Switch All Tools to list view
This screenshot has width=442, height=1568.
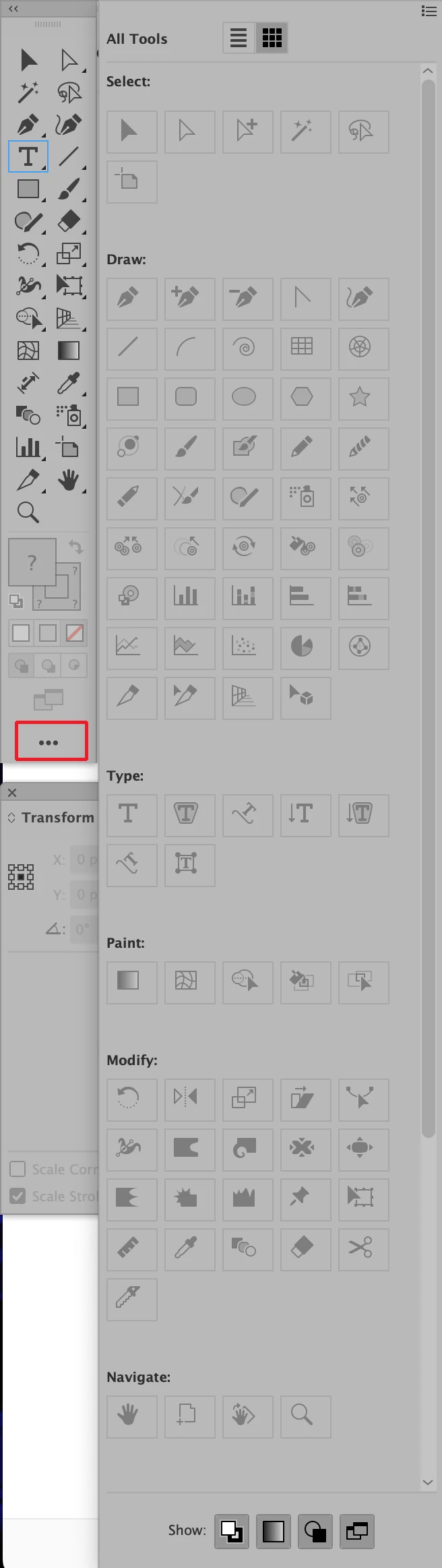click(x=239, y=38)
